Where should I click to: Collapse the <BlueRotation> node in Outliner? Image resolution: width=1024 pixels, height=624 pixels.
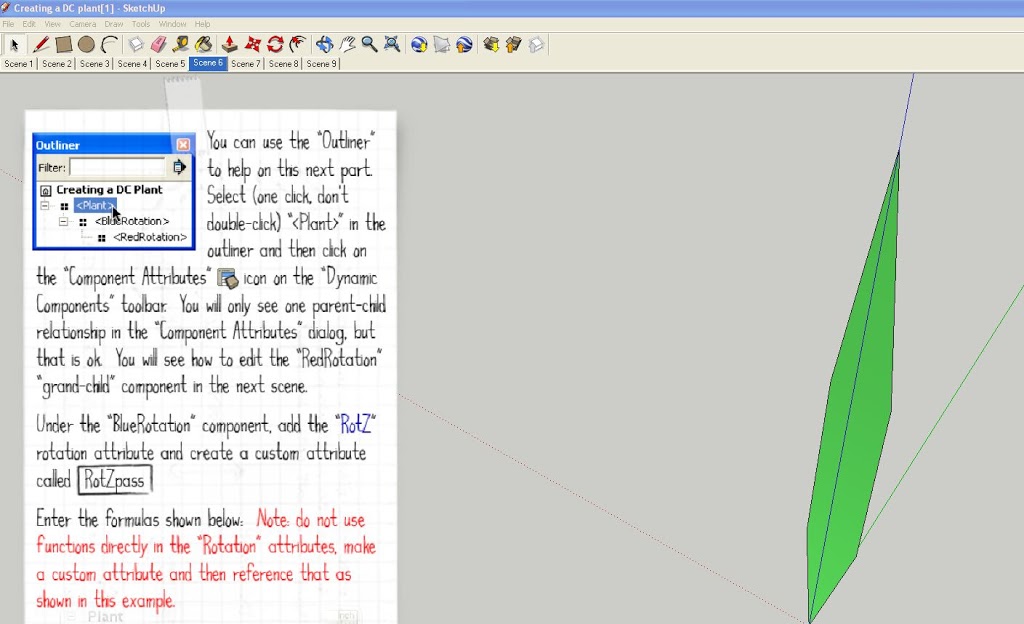63,221
